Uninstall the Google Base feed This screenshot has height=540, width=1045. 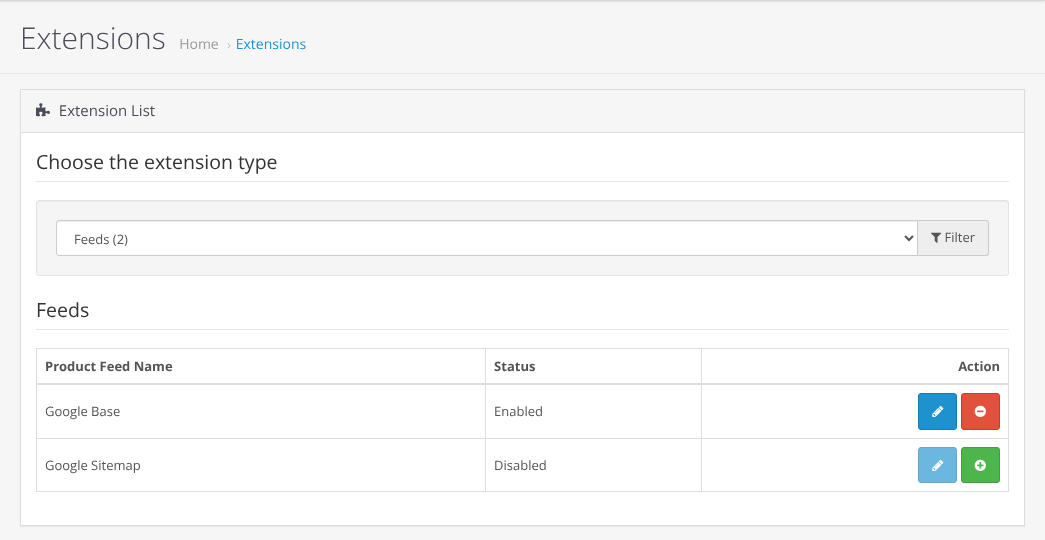[980, 411]
